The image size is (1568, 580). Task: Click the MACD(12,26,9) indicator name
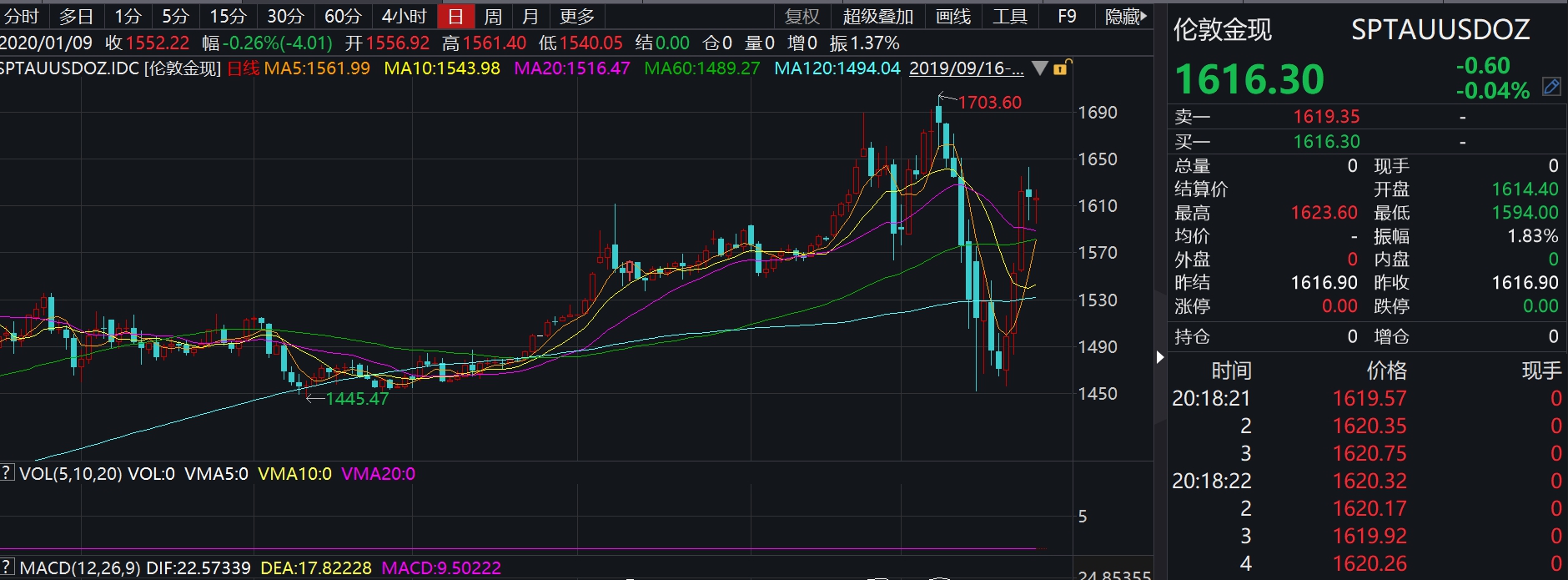(x=81, y=568)
